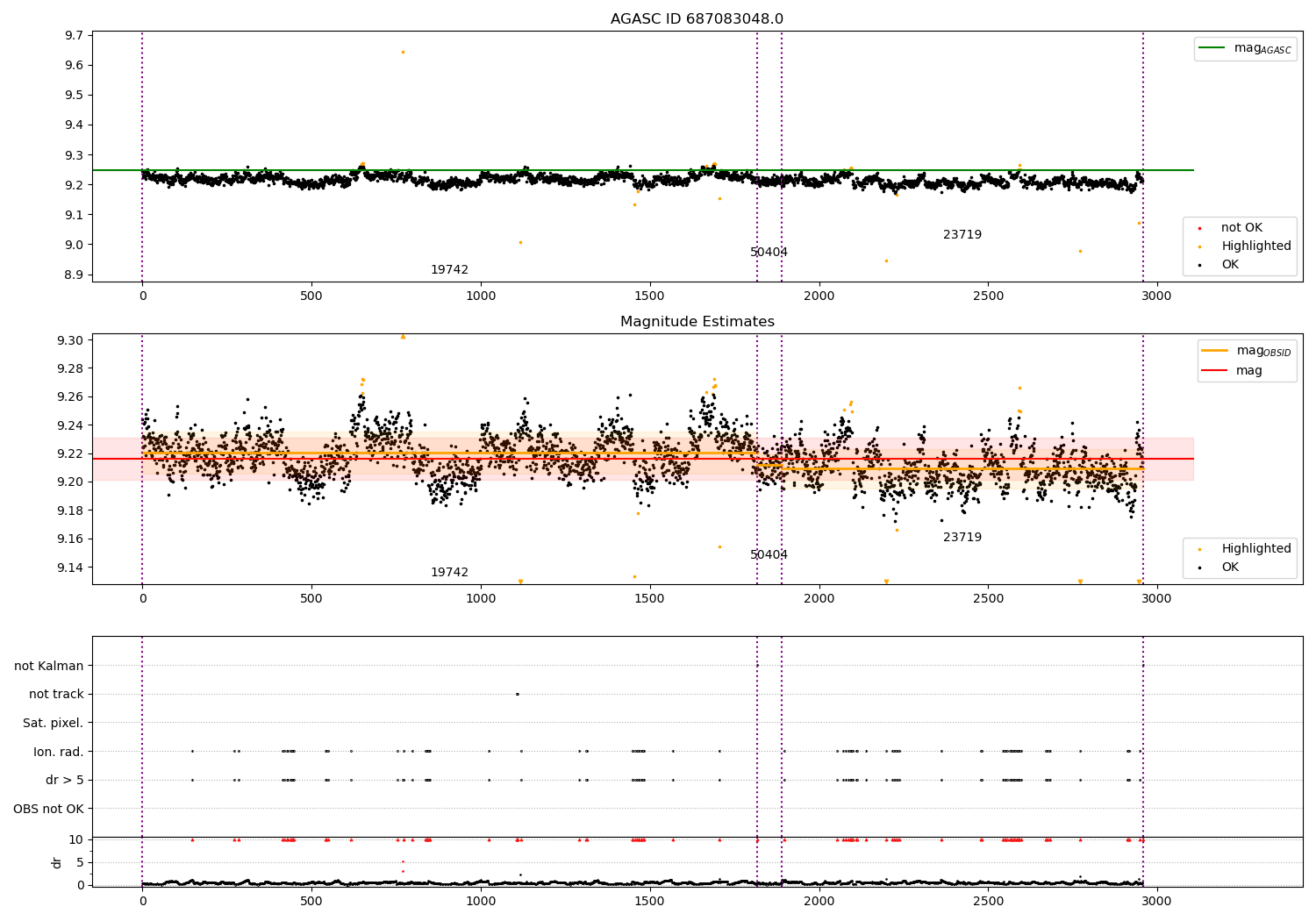Click the "AGASC ID 687083048.0" figure title

coord(697,19)
